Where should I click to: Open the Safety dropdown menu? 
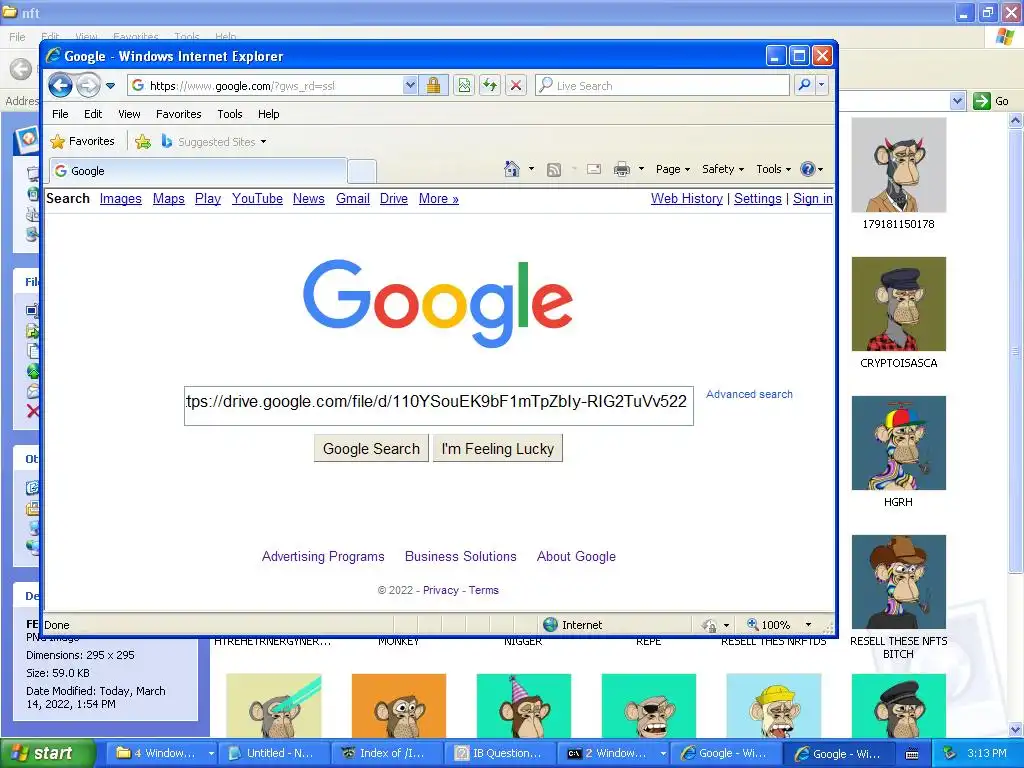coord(723,169)
